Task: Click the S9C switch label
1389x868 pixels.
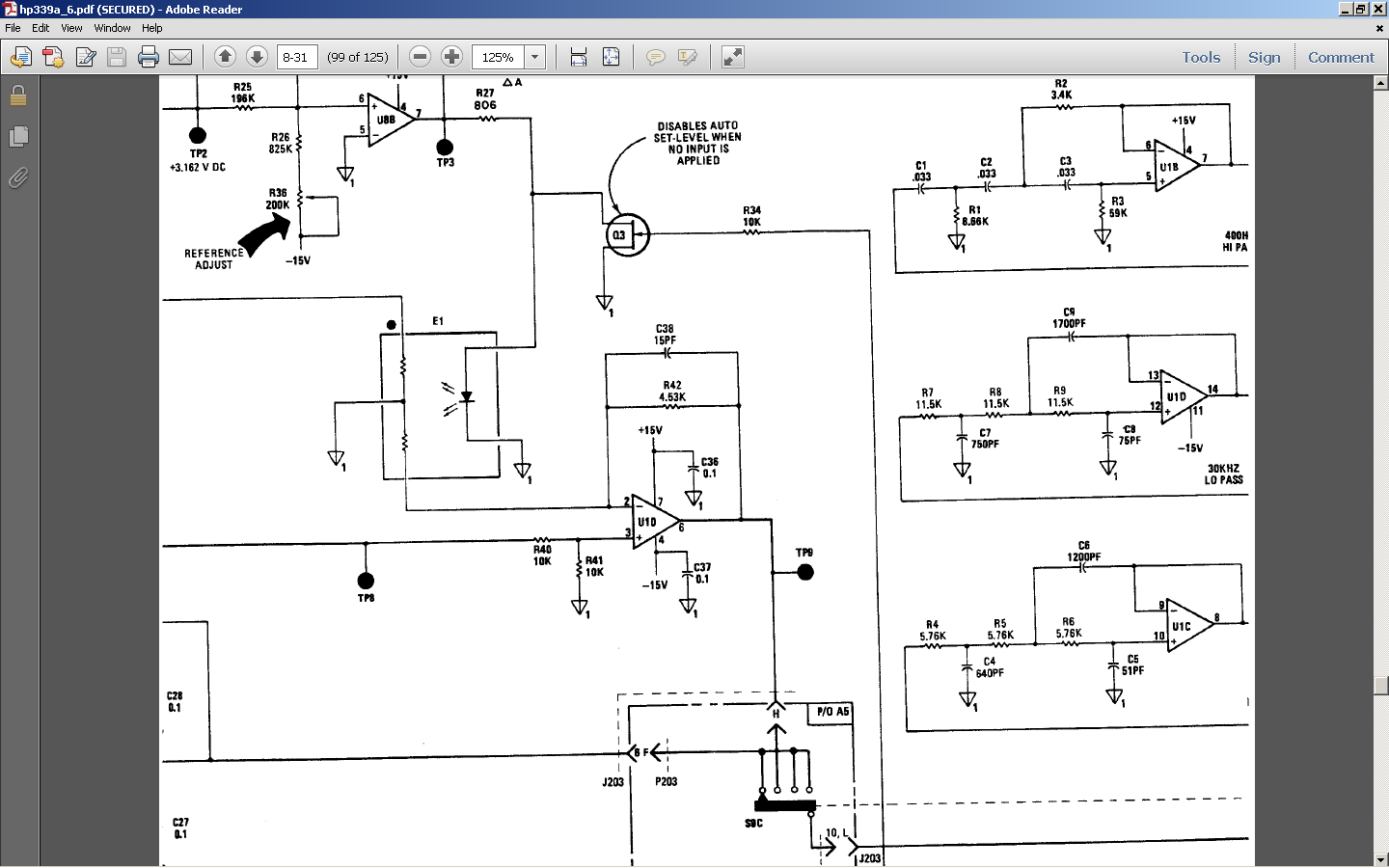Action: click(x=753, y=824)
